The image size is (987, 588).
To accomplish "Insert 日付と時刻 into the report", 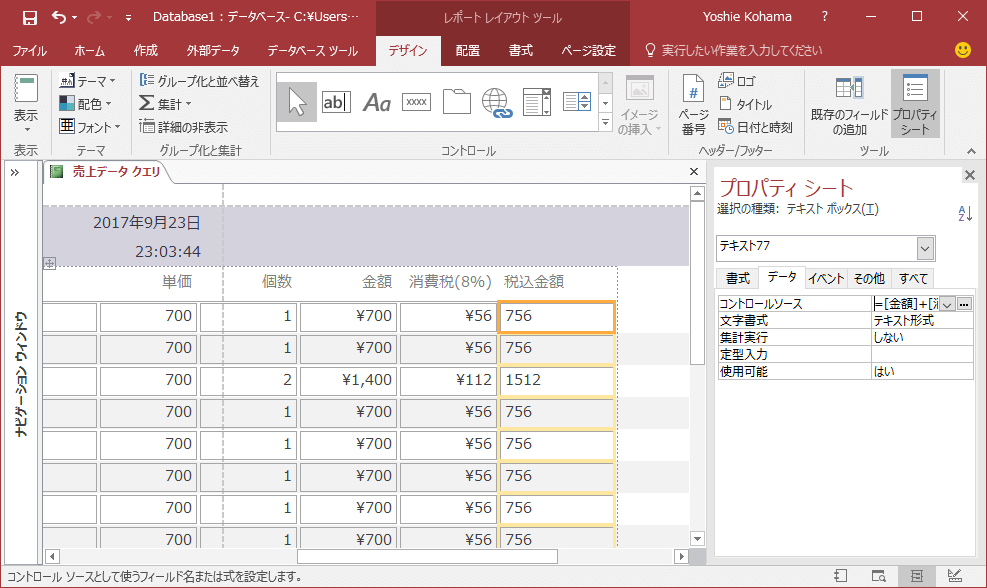I will (x=755, y=127).
